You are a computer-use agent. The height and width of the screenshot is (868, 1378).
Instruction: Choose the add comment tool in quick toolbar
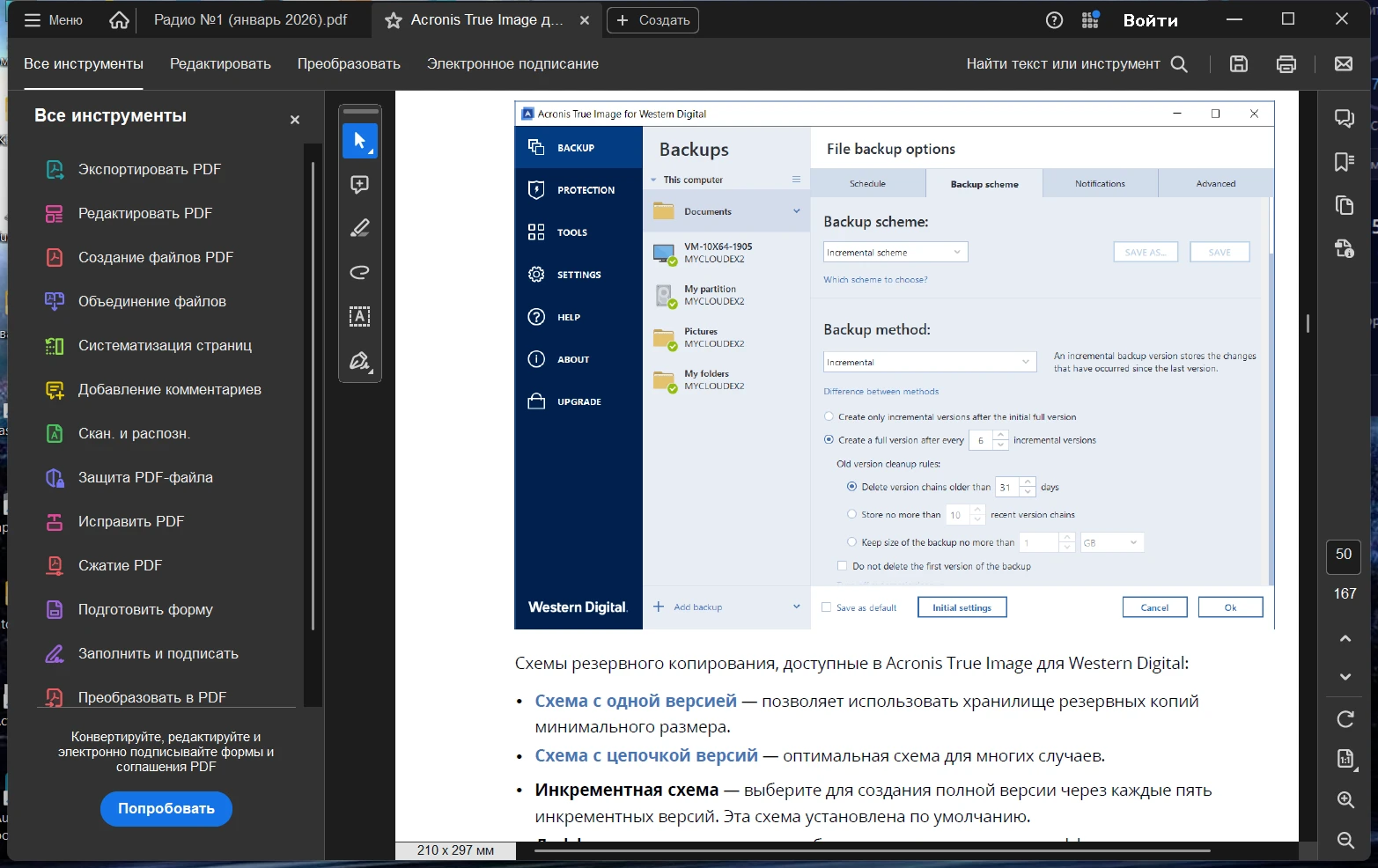point(360,185)
